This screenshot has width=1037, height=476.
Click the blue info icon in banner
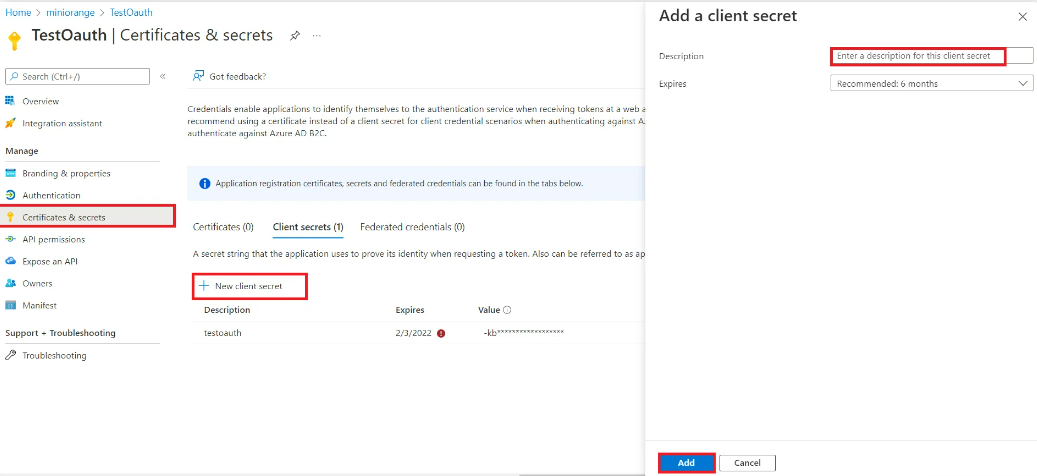tap(205, 183)
